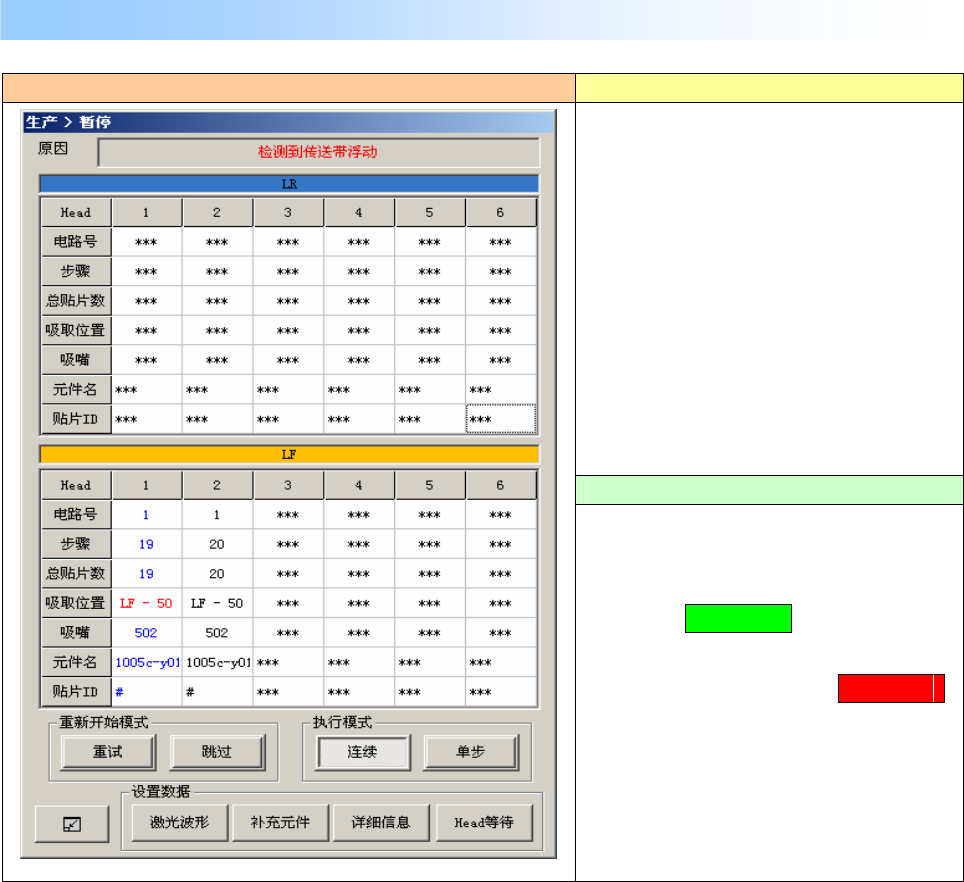Click the blue LR section bar
Screen dimensions: 964x882
289,184
